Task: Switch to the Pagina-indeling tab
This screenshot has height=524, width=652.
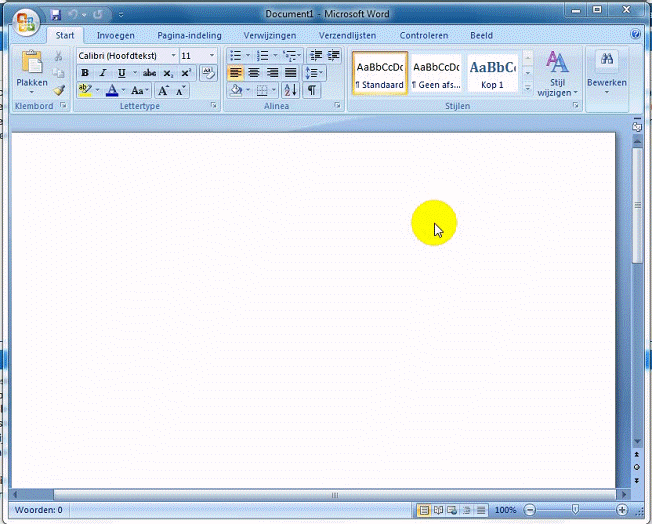Action: (189, 36)
